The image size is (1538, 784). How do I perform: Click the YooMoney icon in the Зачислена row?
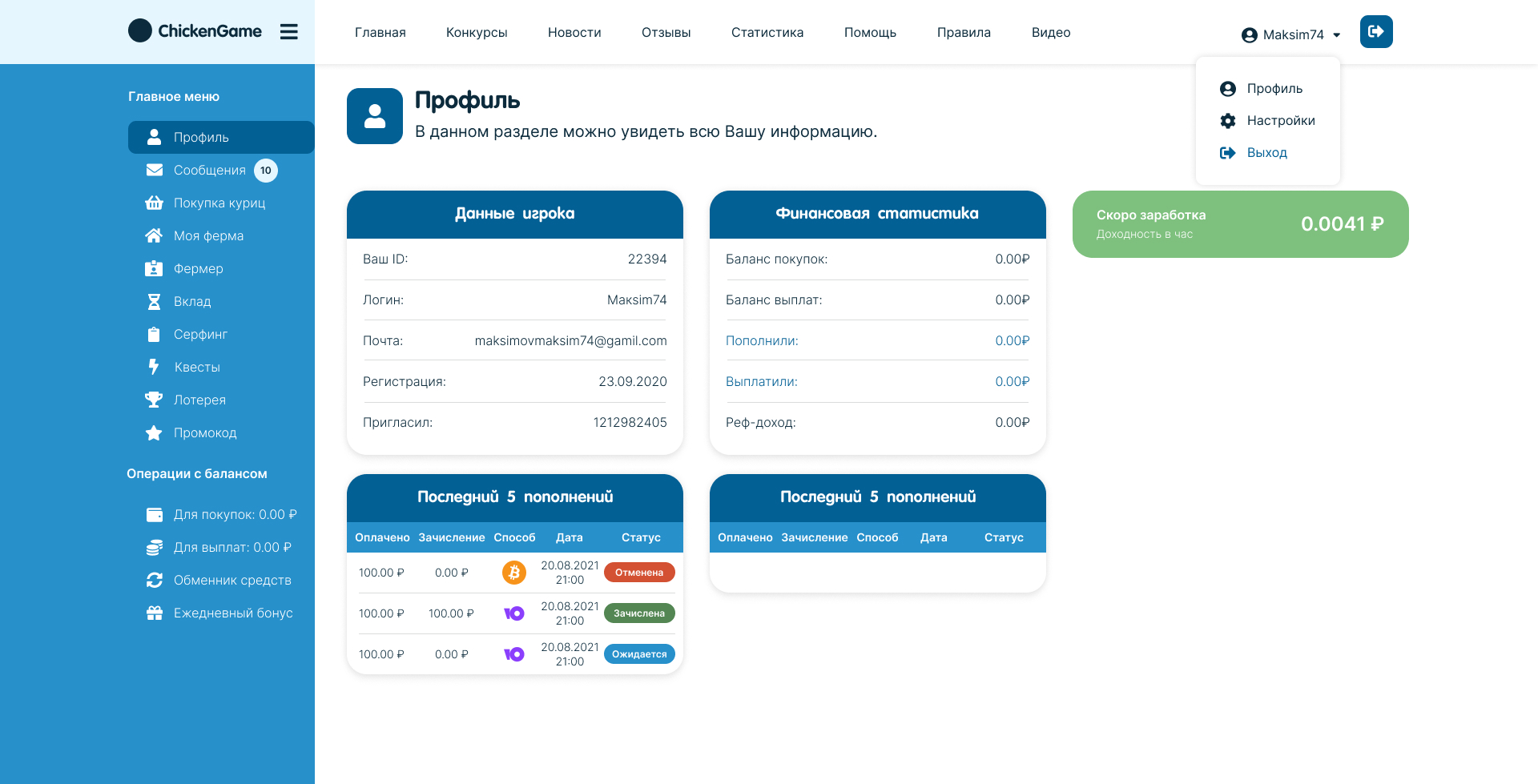514,613
